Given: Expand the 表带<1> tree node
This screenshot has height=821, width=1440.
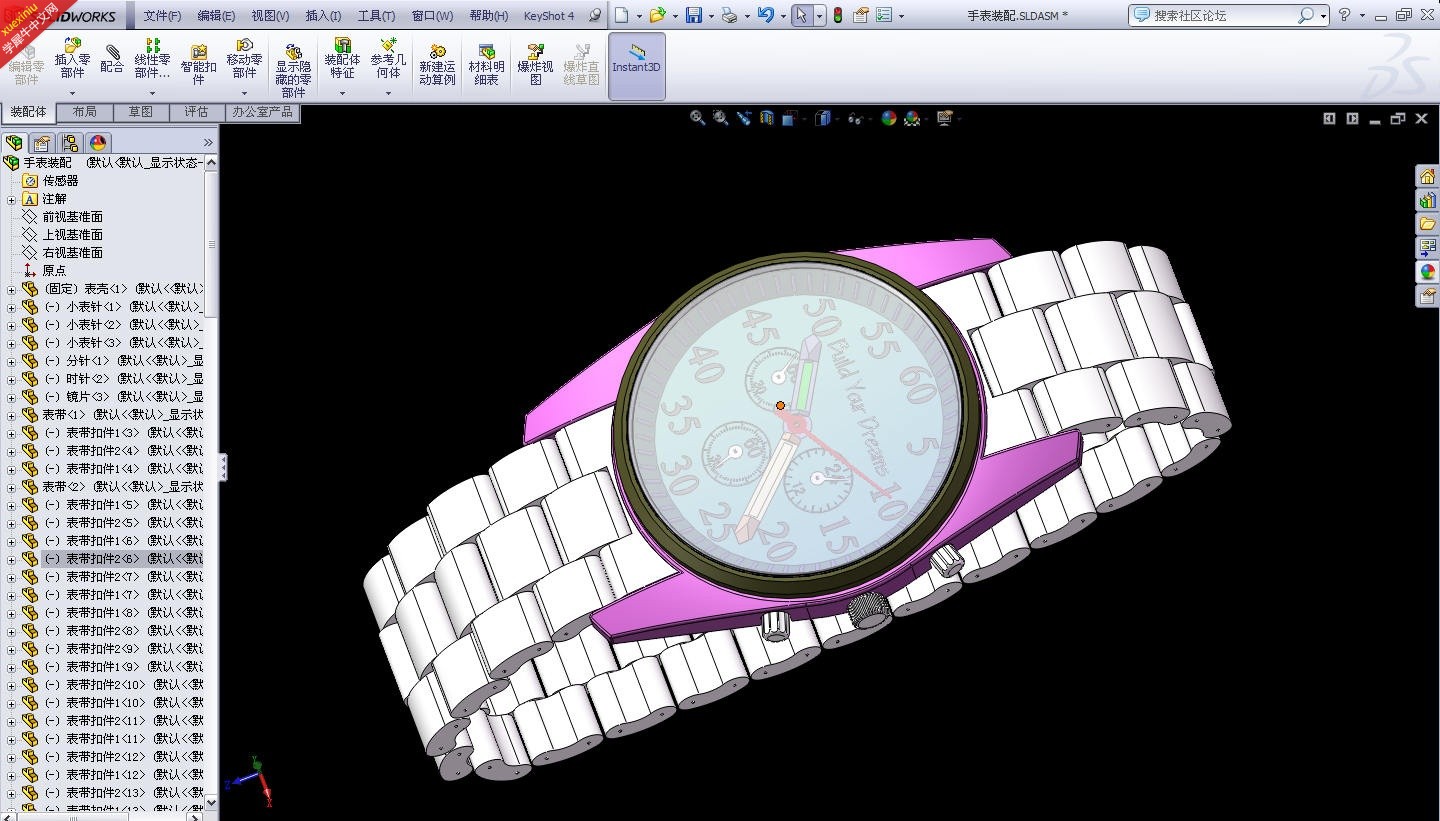Looking at the screenshot, I should (11, 415).
